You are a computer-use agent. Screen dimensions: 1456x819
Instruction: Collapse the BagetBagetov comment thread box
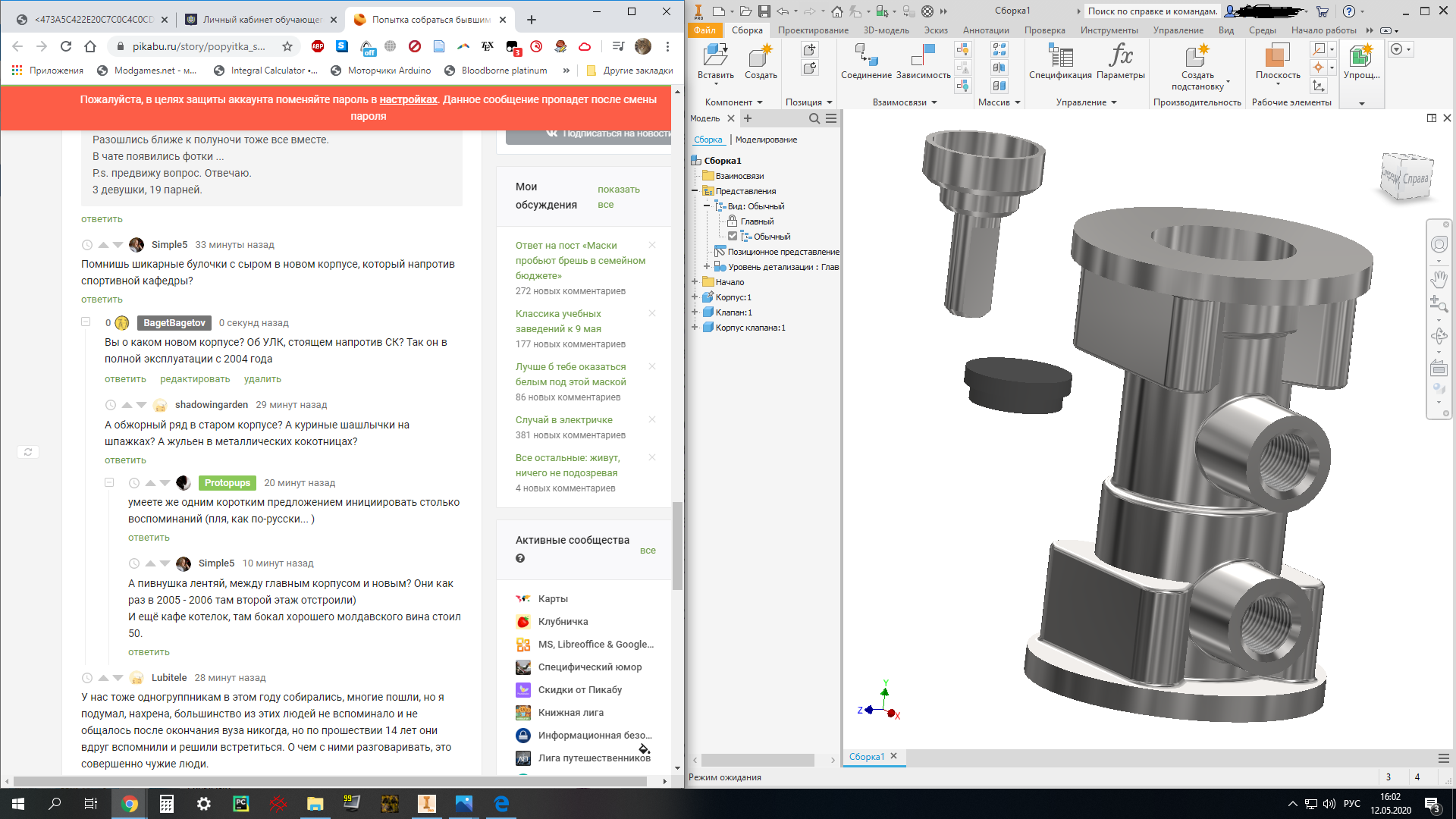(86, 322)
